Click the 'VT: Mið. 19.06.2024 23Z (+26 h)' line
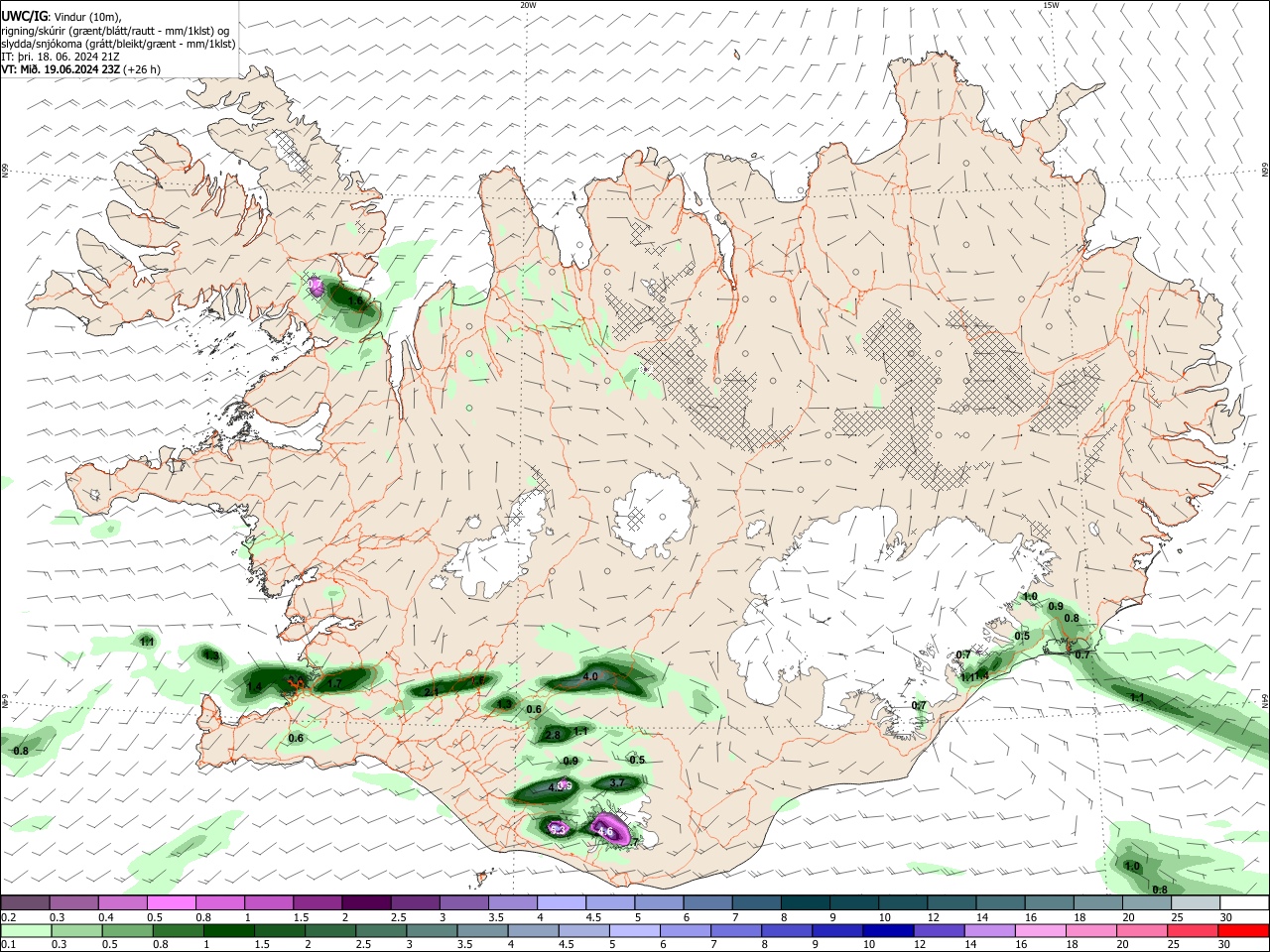The image size is (1270, 952). [81, 69]
